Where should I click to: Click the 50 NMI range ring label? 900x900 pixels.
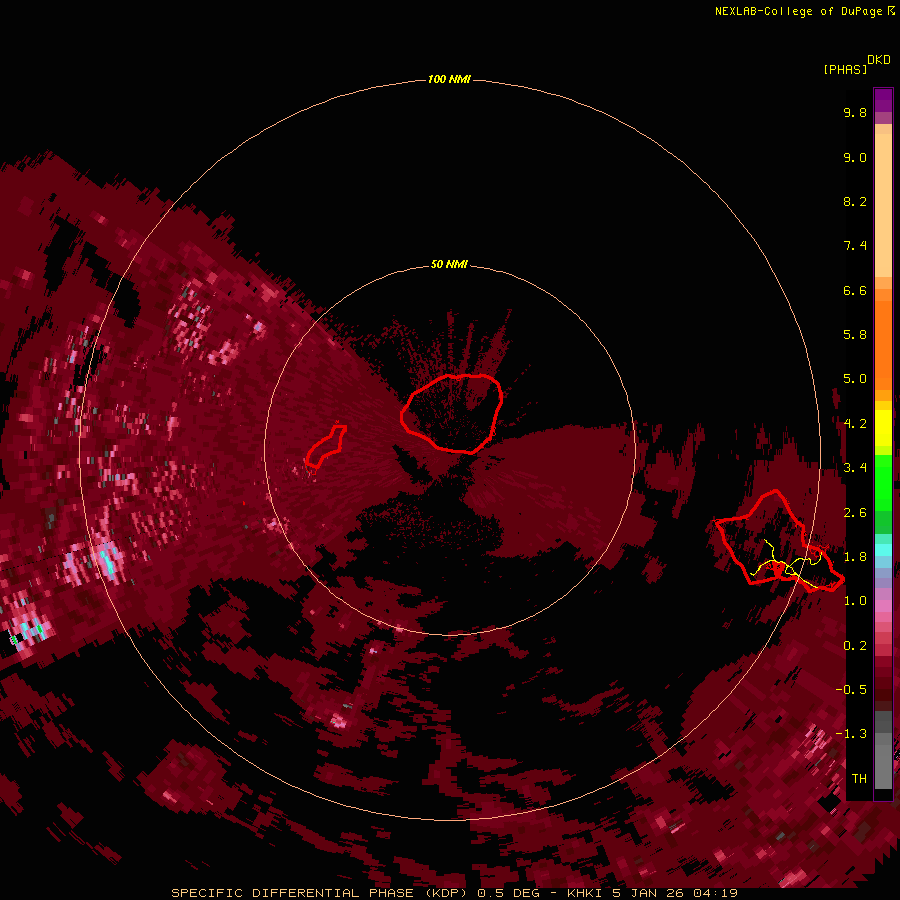[449, 264]
